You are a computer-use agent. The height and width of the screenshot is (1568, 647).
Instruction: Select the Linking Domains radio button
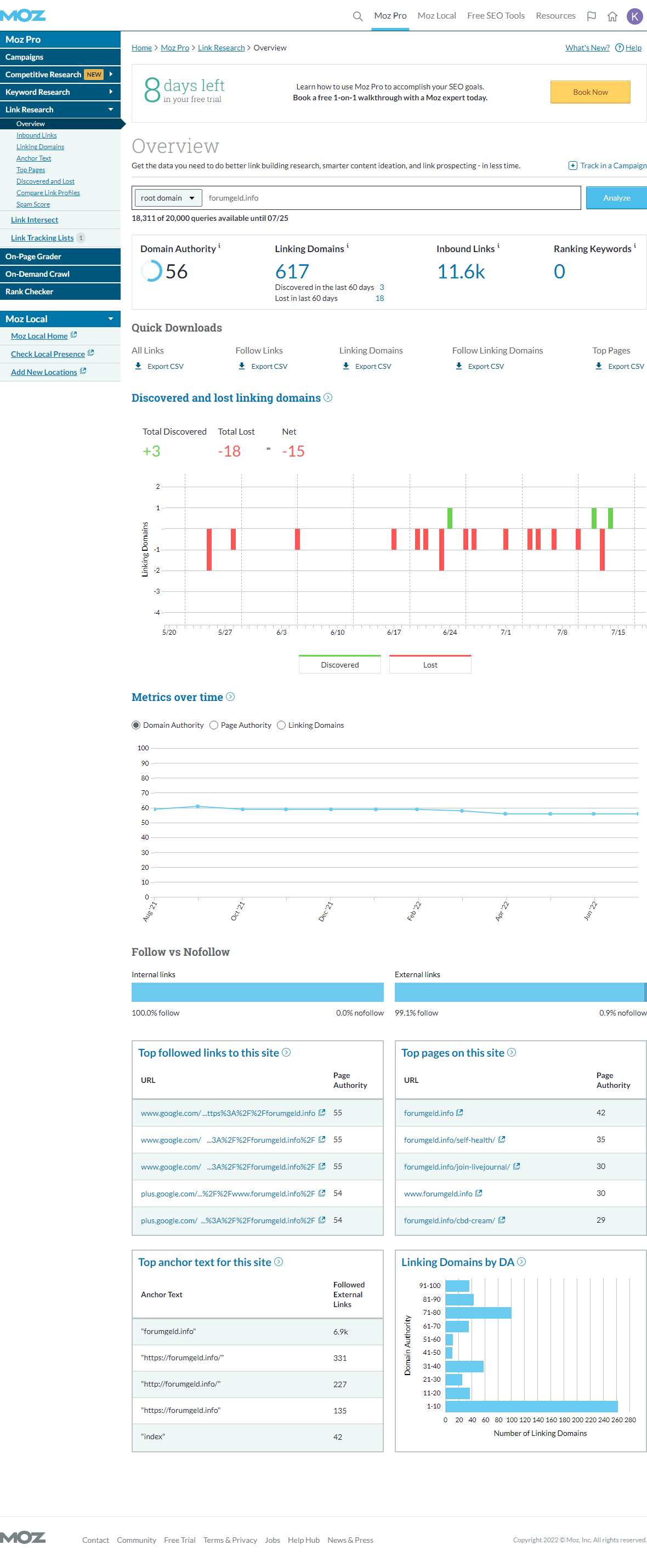tap(281, 726)
